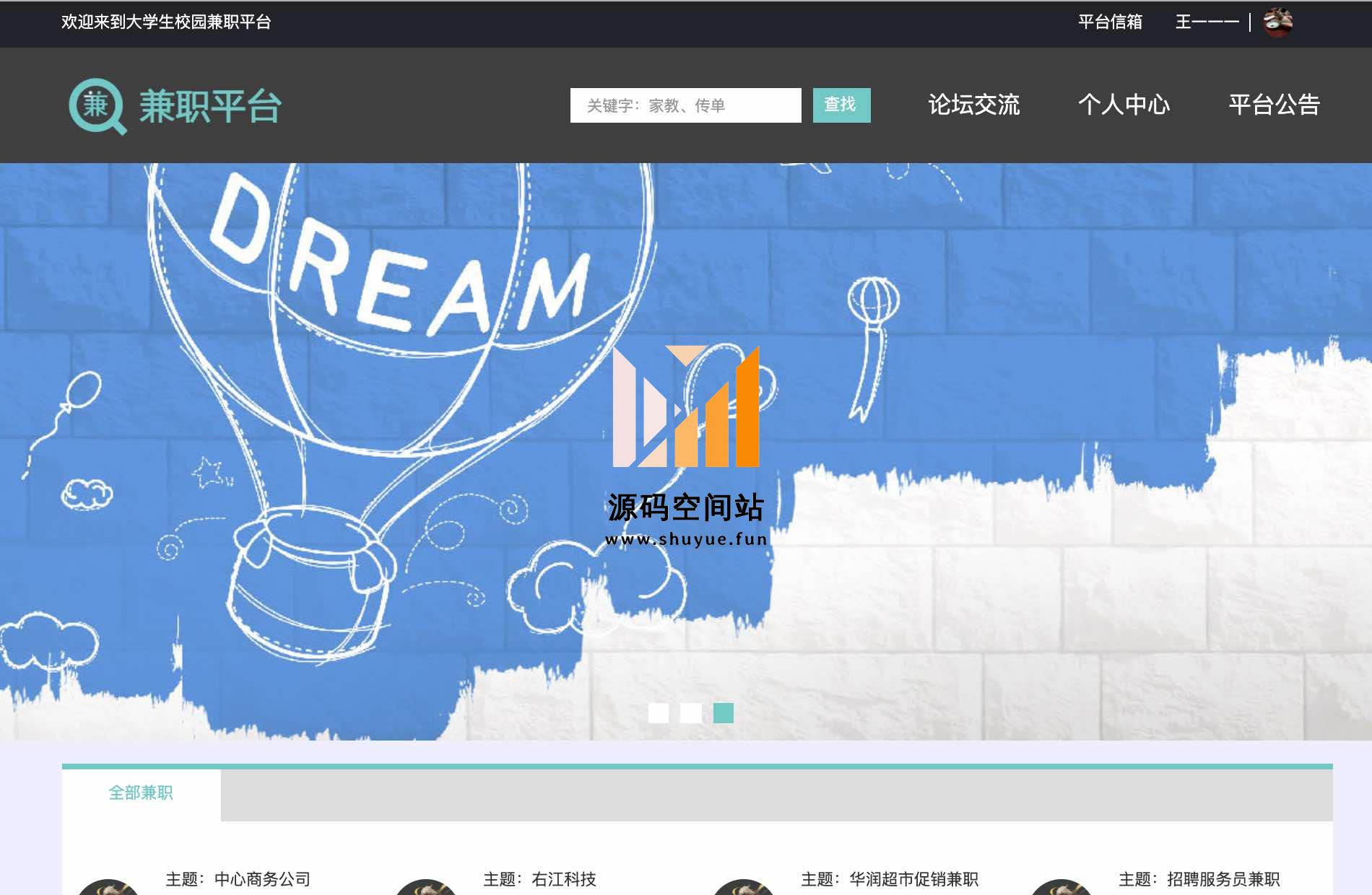Click the 兼职平台 site title text

[x=210, y=107]
